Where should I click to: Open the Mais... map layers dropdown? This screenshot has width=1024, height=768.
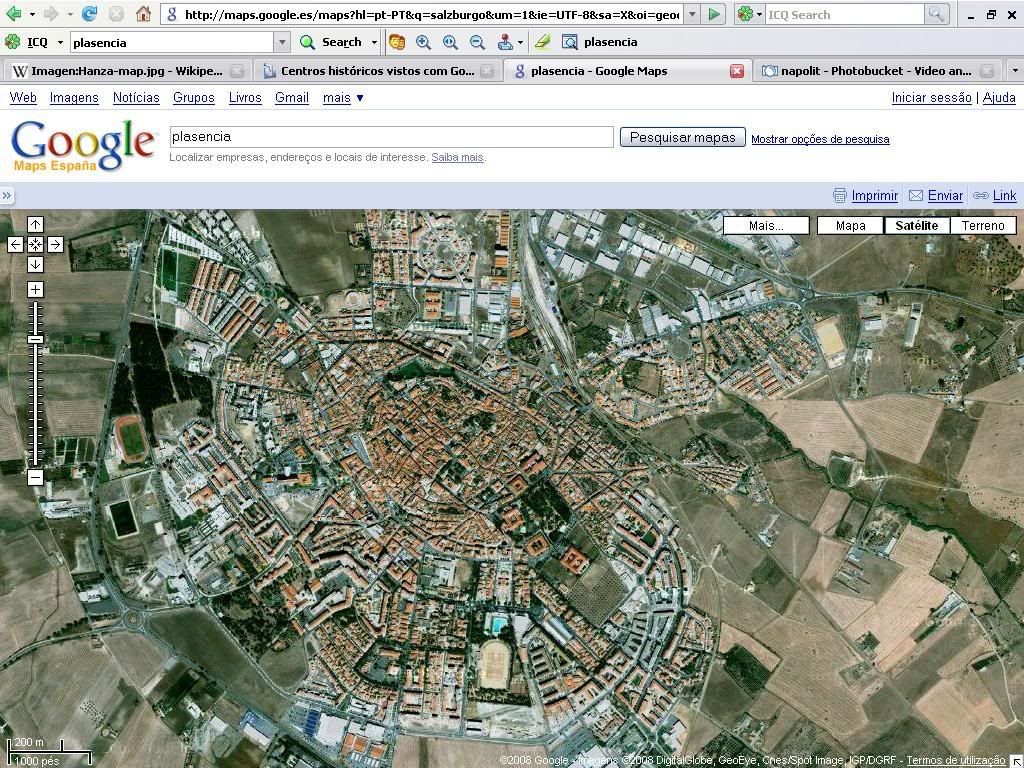click(x=766, y=225)
